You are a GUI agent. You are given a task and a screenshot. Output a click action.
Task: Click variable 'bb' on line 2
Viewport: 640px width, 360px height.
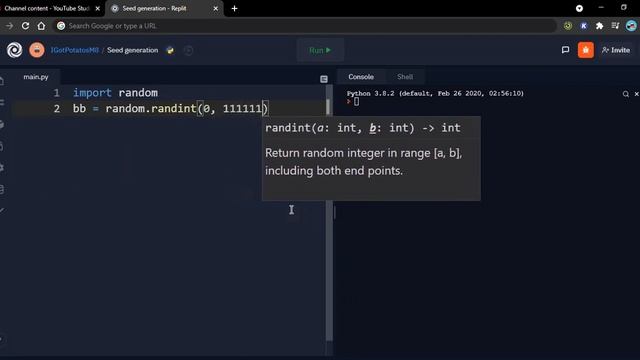79,109
